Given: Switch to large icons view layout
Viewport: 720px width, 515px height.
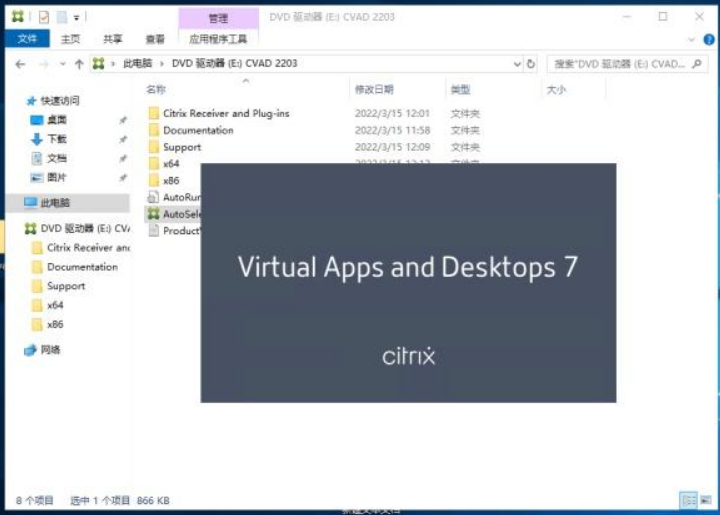Looking at the screenshot, I should coord(706,500).
